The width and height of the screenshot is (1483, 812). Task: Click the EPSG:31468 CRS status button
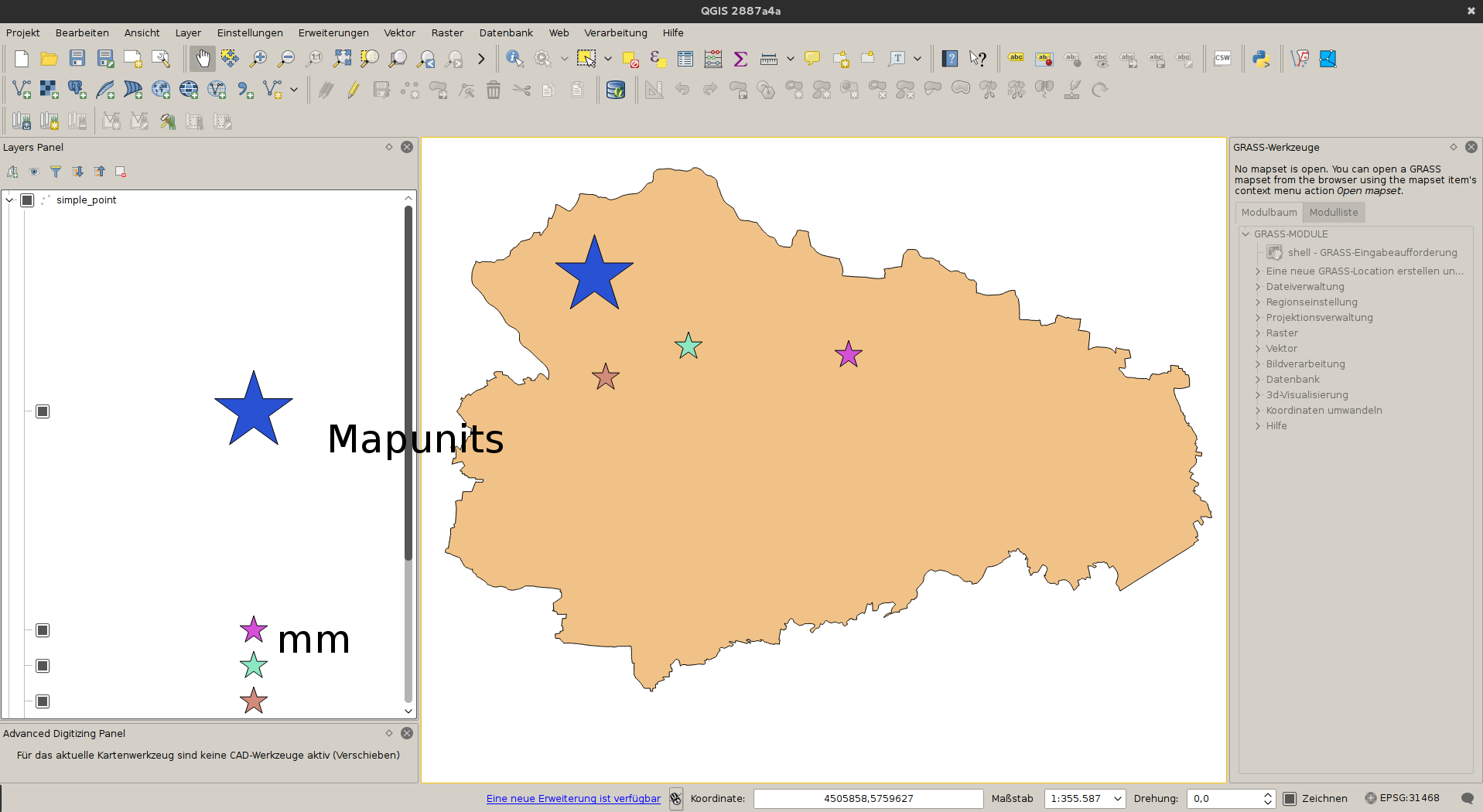[x=1402, y=798]
